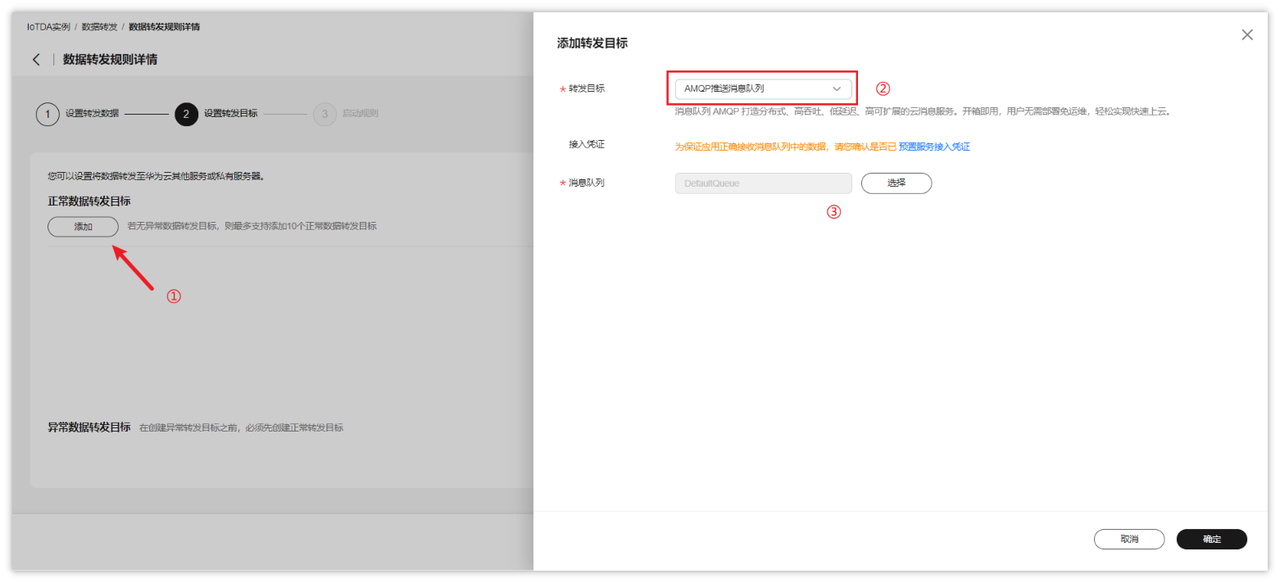Image resolution: width=1280 pixels, height=583 pixels.
Task: Click the 异常数据转发目标 heading
Action: 89,427
